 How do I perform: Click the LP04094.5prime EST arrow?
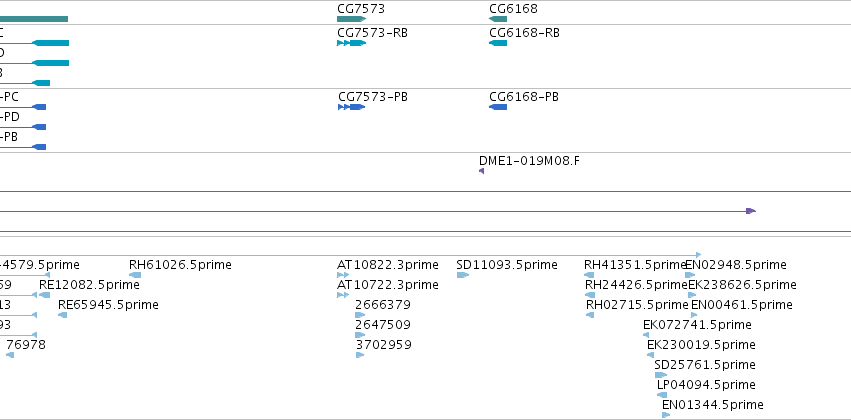(662, 395)
